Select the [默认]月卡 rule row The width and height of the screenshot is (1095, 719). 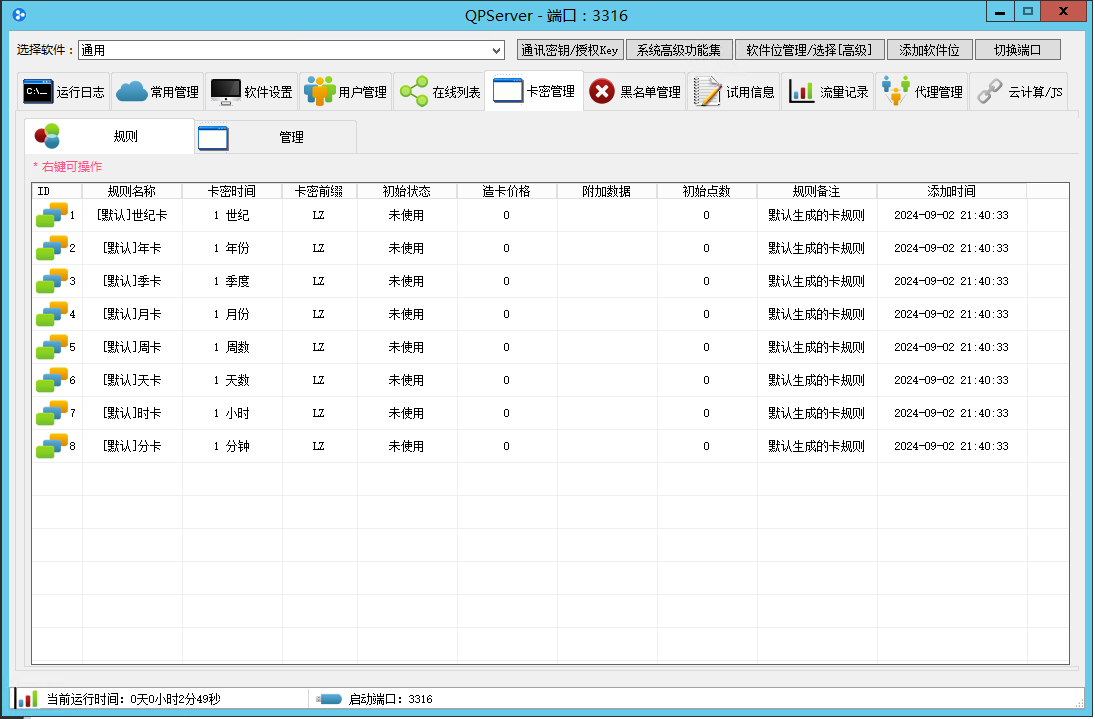click(x=131, y=314)
